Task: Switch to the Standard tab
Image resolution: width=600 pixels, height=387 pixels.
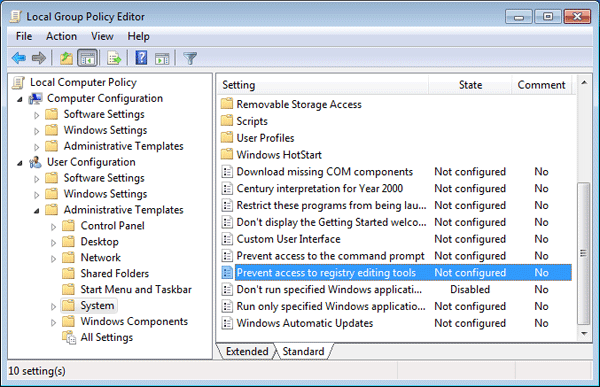Action: (x=303, y=351)
